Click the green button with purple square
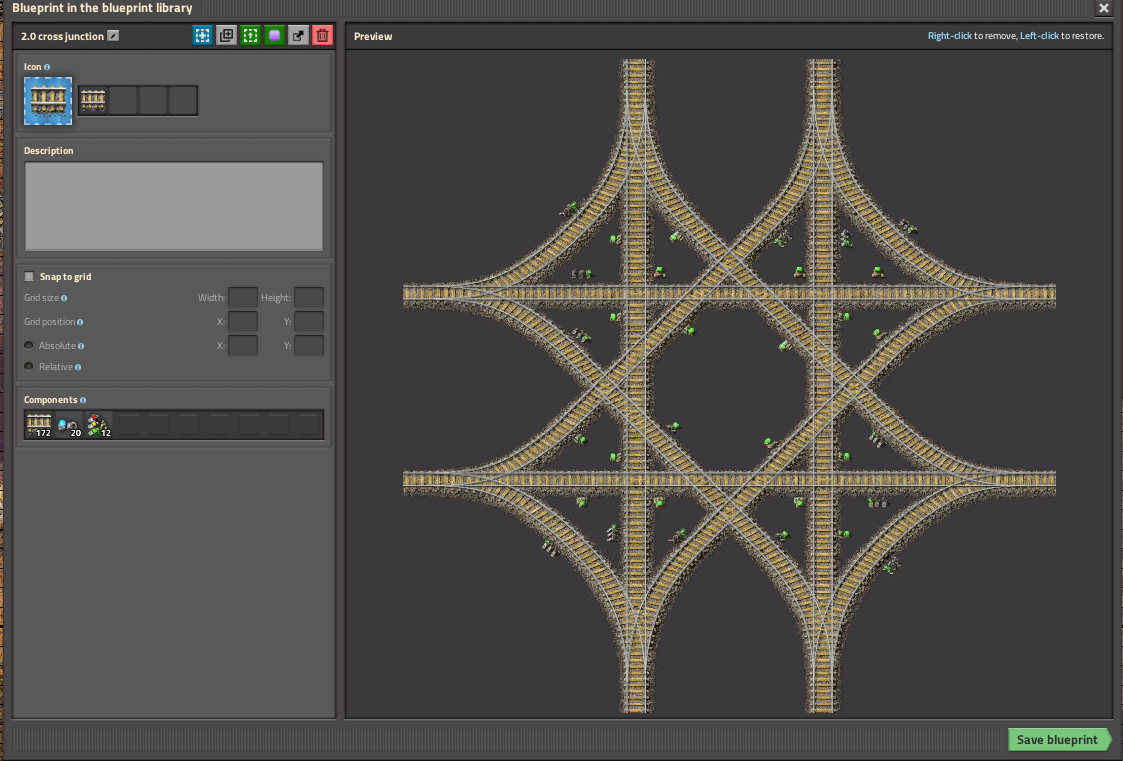 (x=274, y=36)
